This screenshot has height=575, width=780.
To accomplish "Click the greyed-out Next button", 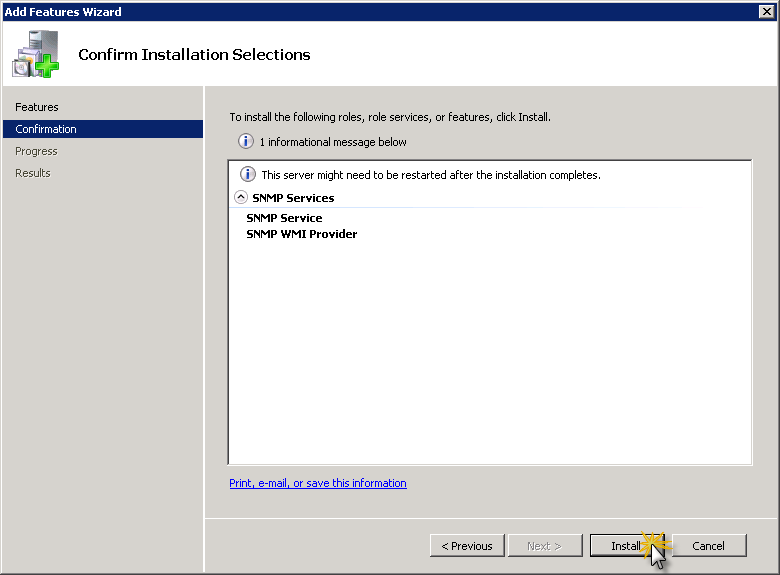I will point(544,546).
